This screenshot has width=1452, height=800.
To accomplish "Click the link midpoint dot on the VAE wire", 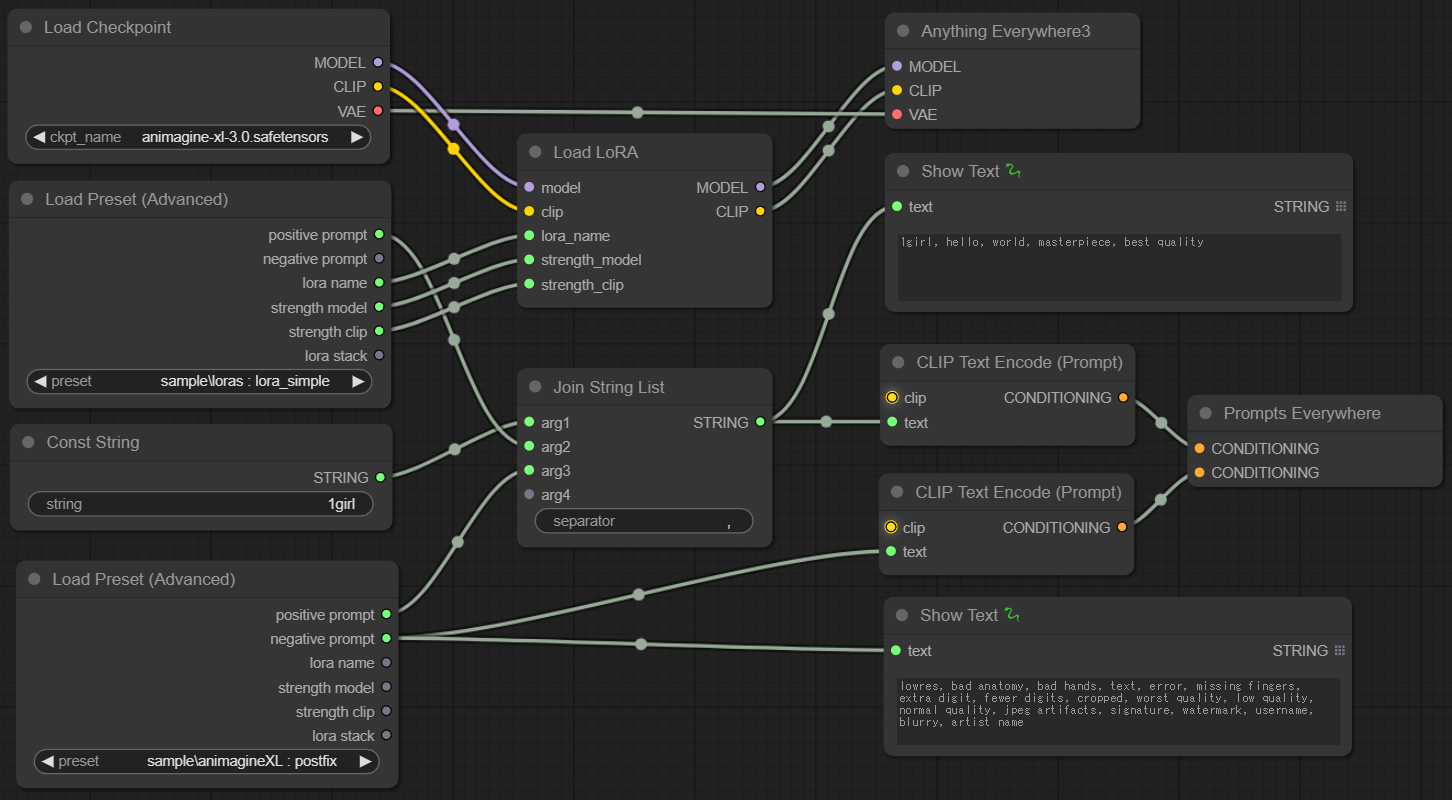I will 638,112.
